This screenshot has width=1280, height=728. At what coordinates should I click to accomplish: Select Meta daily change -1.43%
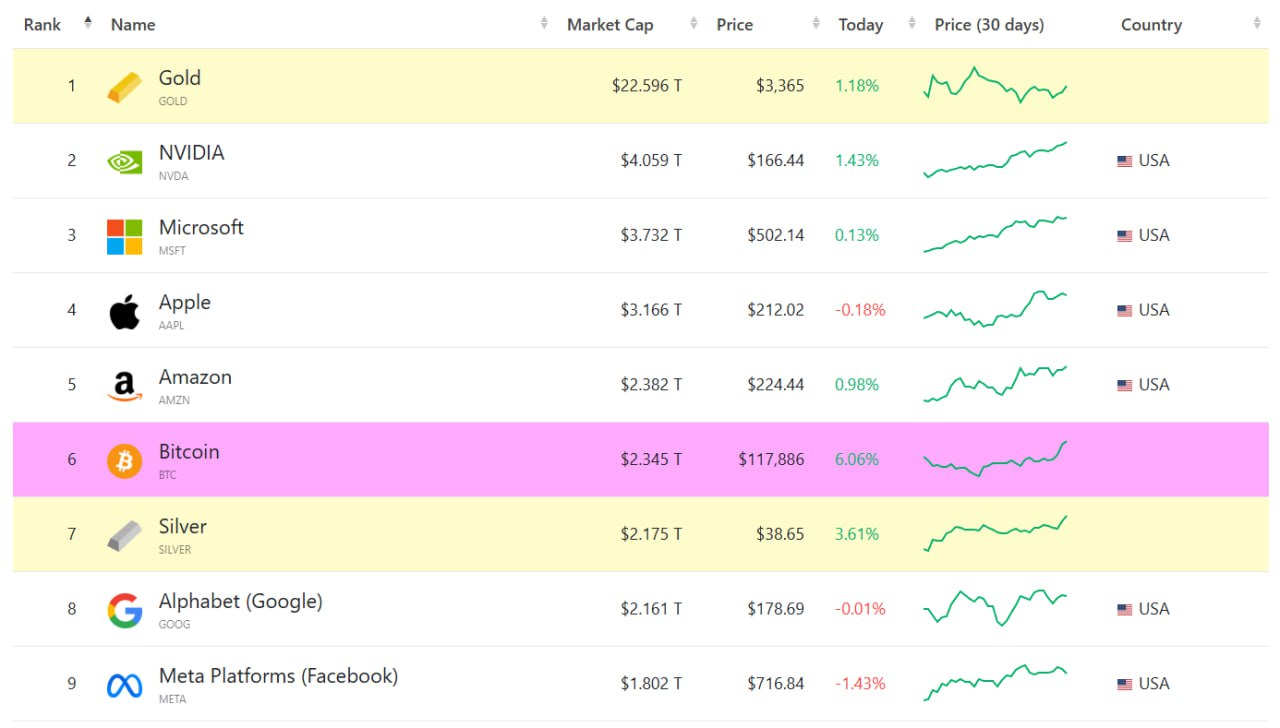coord(860,684)
